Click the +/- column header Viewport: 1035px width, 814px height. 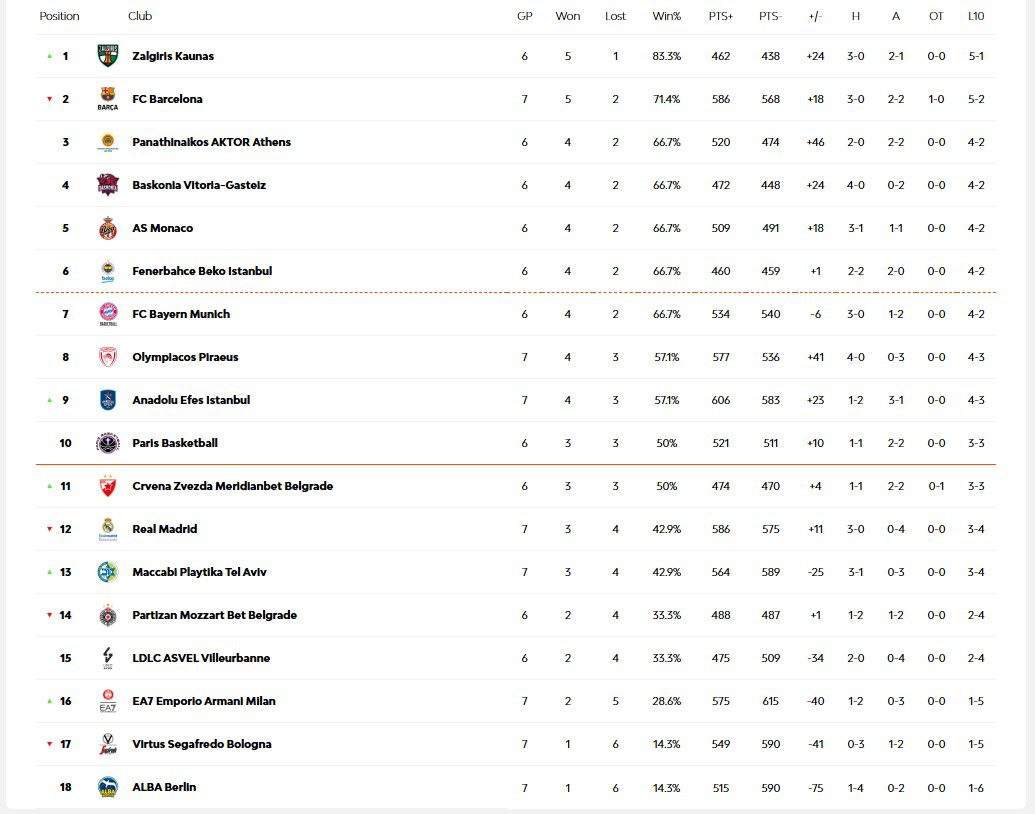(815, 16)
